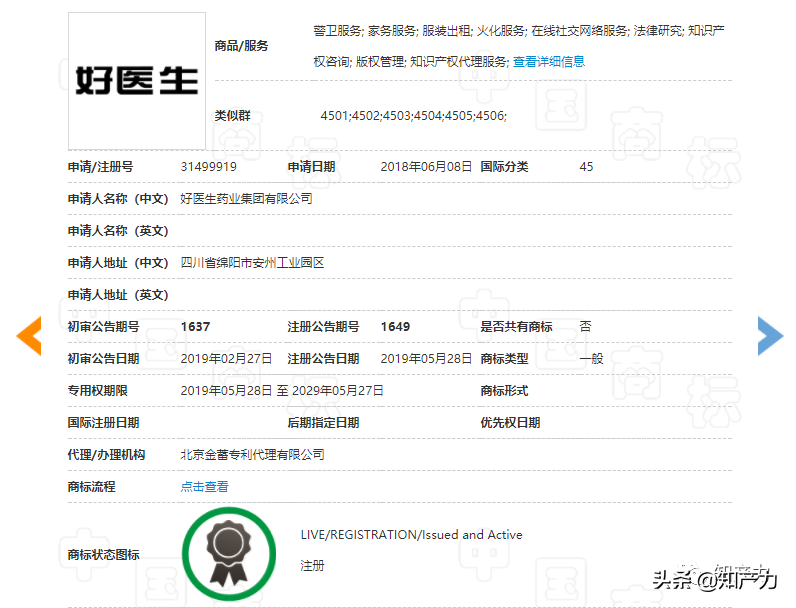
Task: Select the 注册 status text
Action: [x=312, y=565]
